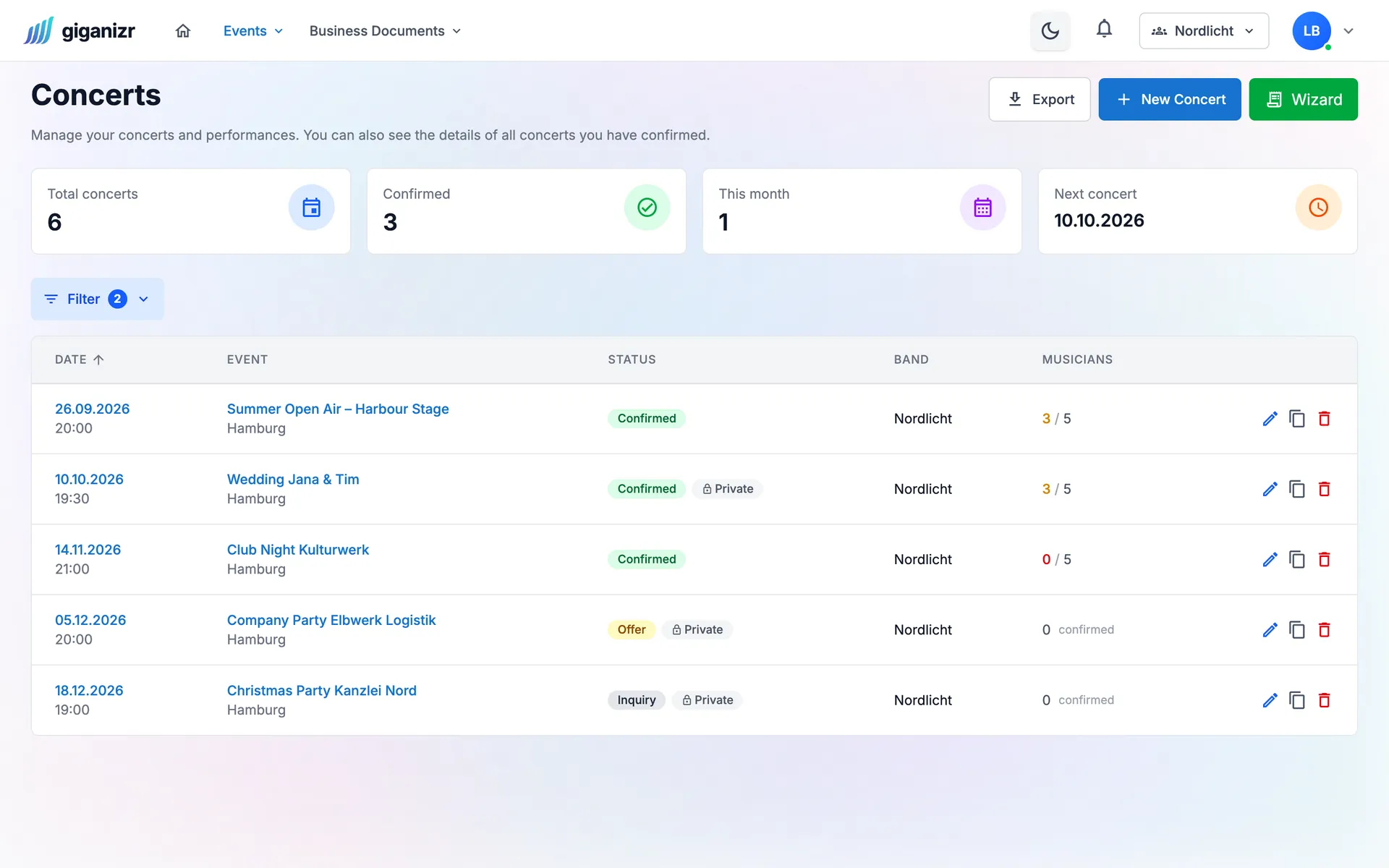The width and height of the screenshot is (1389, 868).
Task: Click the Inquiry status badge
Action: [x=637, y=699]
